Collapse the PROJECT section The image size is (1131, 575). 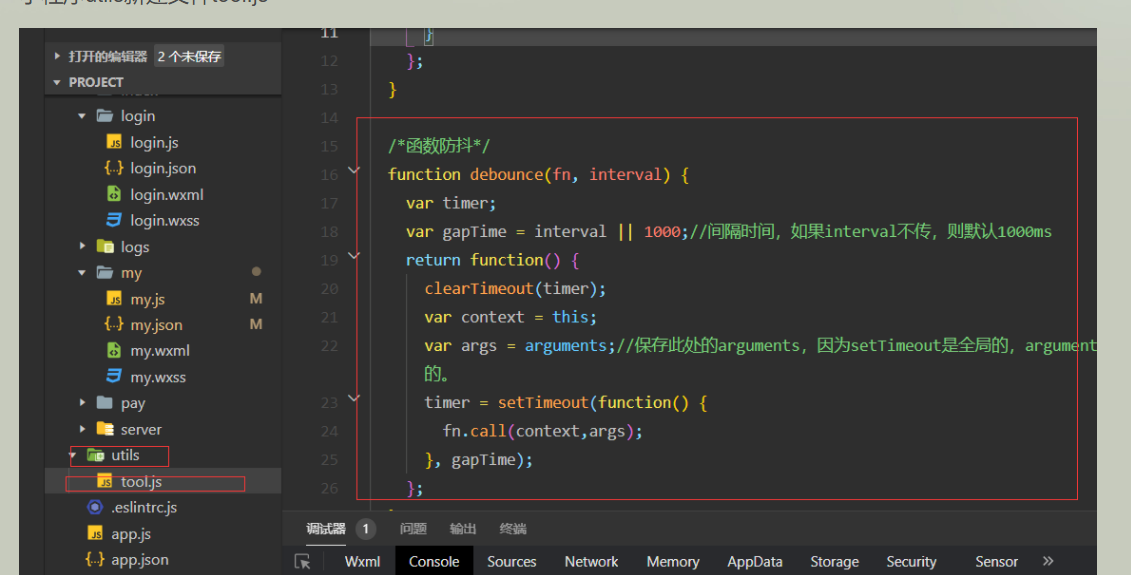57,82
